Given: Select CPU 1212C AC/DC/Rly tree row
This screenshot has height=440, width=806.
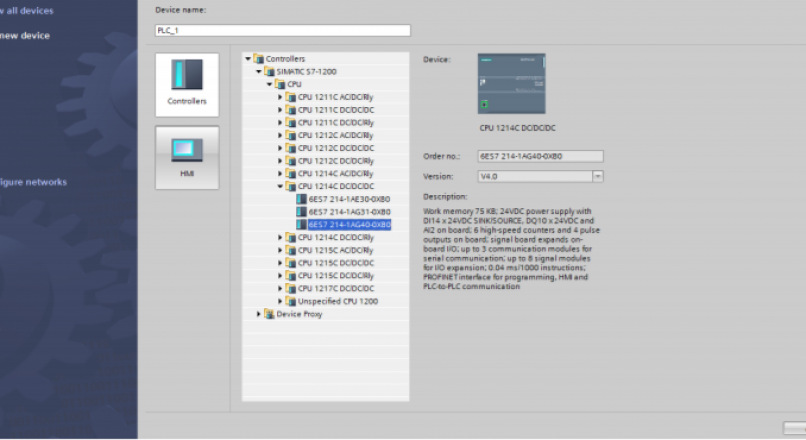Looking at the screenshot, I should pyautogui.click(x=325, y=135).
